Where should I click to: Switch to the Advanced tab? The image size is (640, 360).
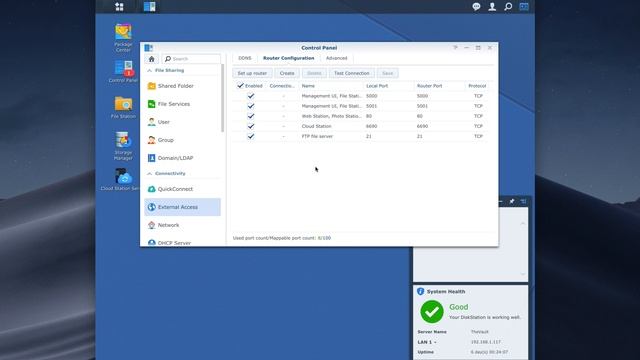336,58
